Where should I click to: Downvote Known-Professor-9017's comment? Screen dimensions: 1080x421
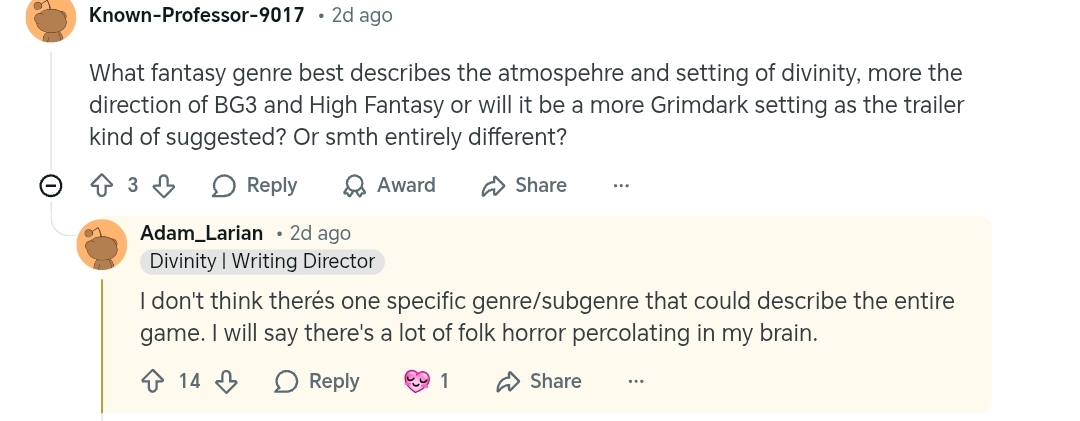(164, 186)
